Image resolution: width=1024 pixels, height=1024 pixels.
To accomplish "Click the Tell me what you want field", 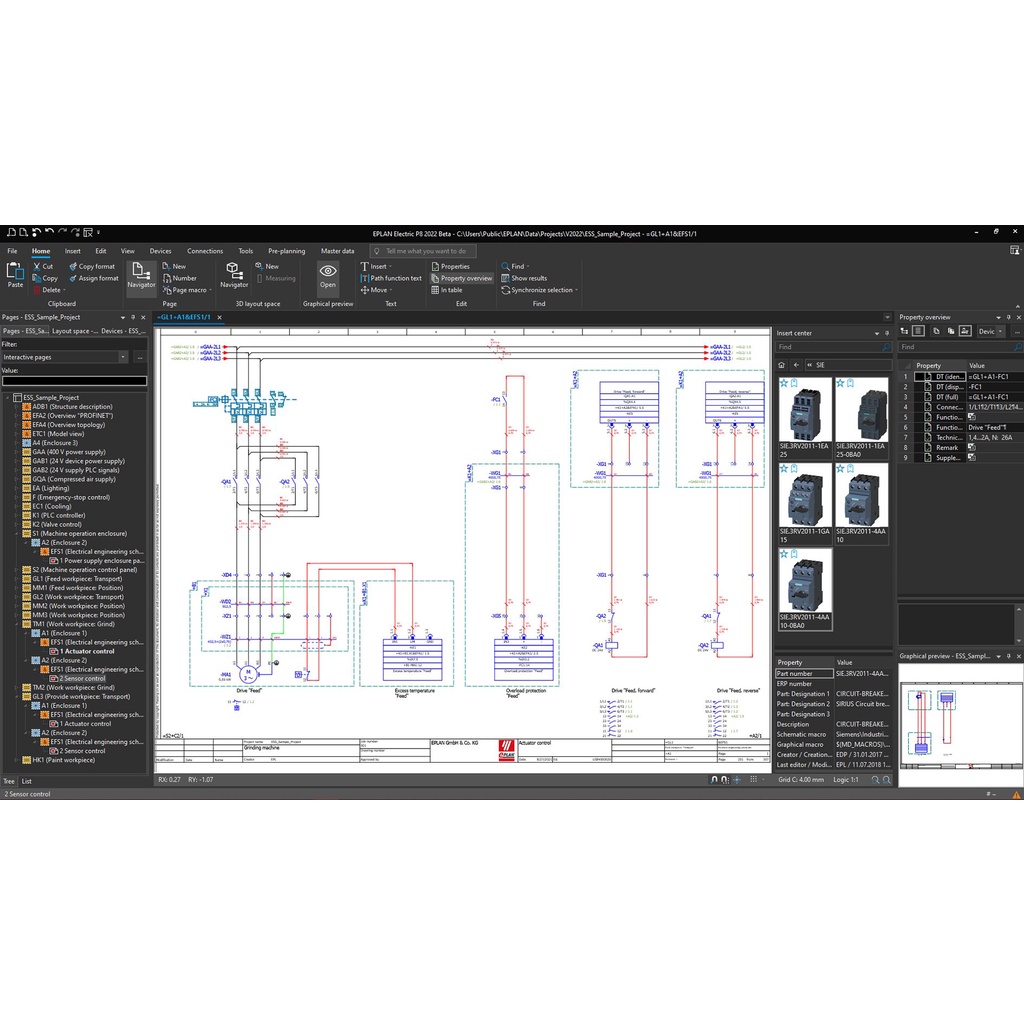I will [423, 251].
